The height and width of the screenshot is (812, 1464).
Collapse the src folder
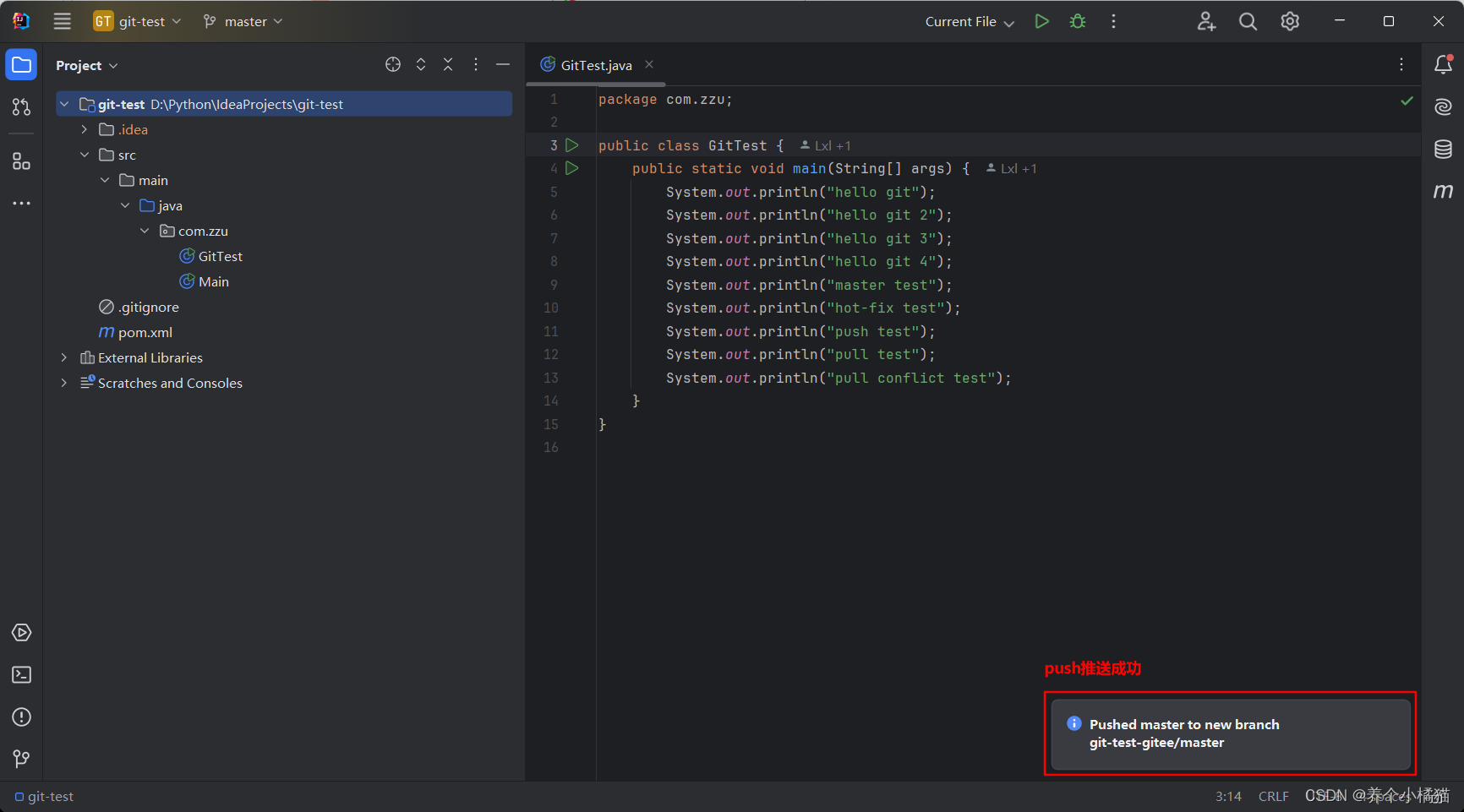85,155
